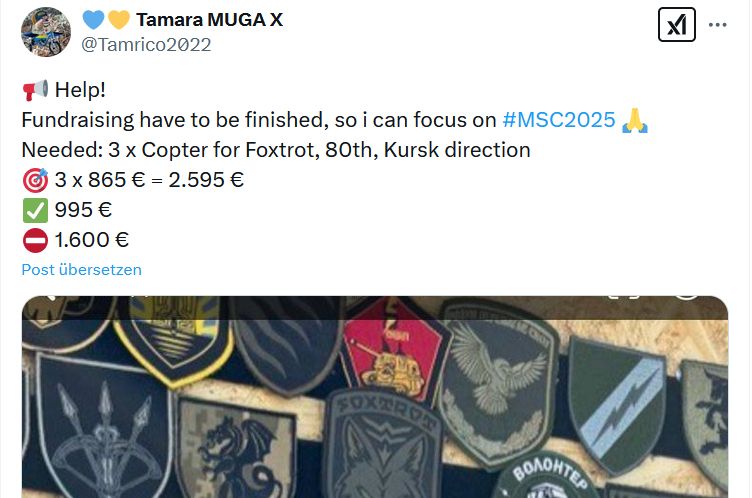The image size is (752, 498).
Task: Open the #MSC2025 hashtag link
Action: click(x=559, y=120)
